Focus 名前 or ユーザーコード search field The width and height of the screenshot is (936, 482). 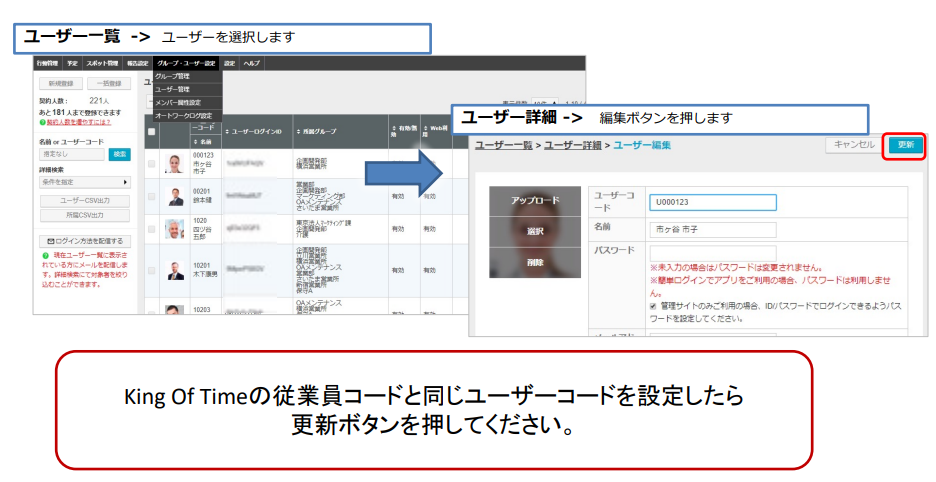(x=72, y=154)
